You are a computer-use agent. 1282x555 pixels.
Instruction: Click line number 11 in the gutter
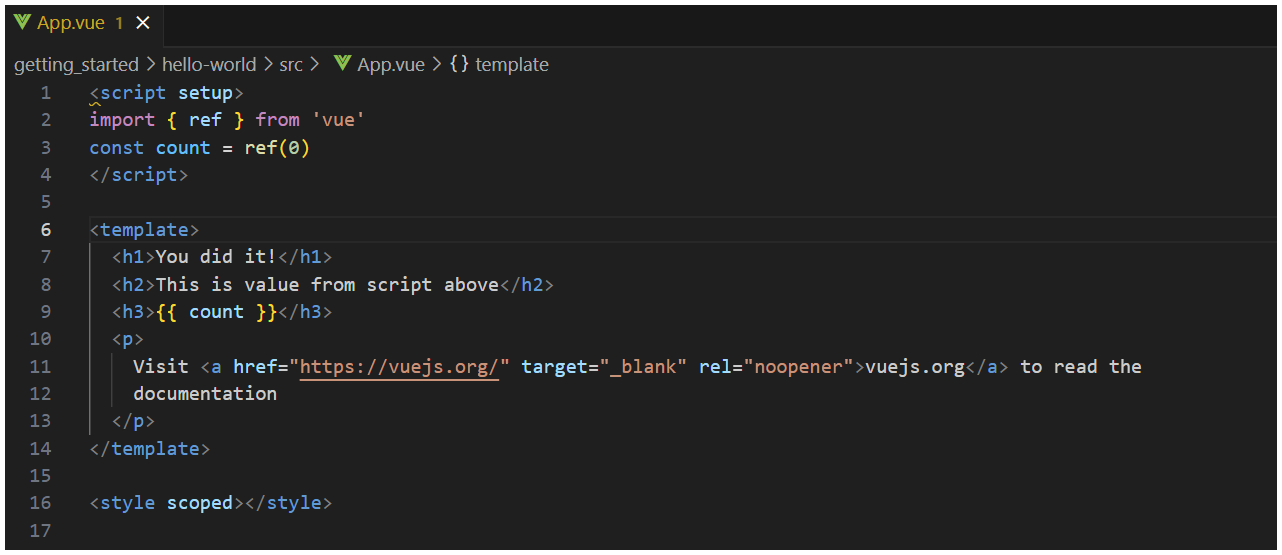click(41, 367)
